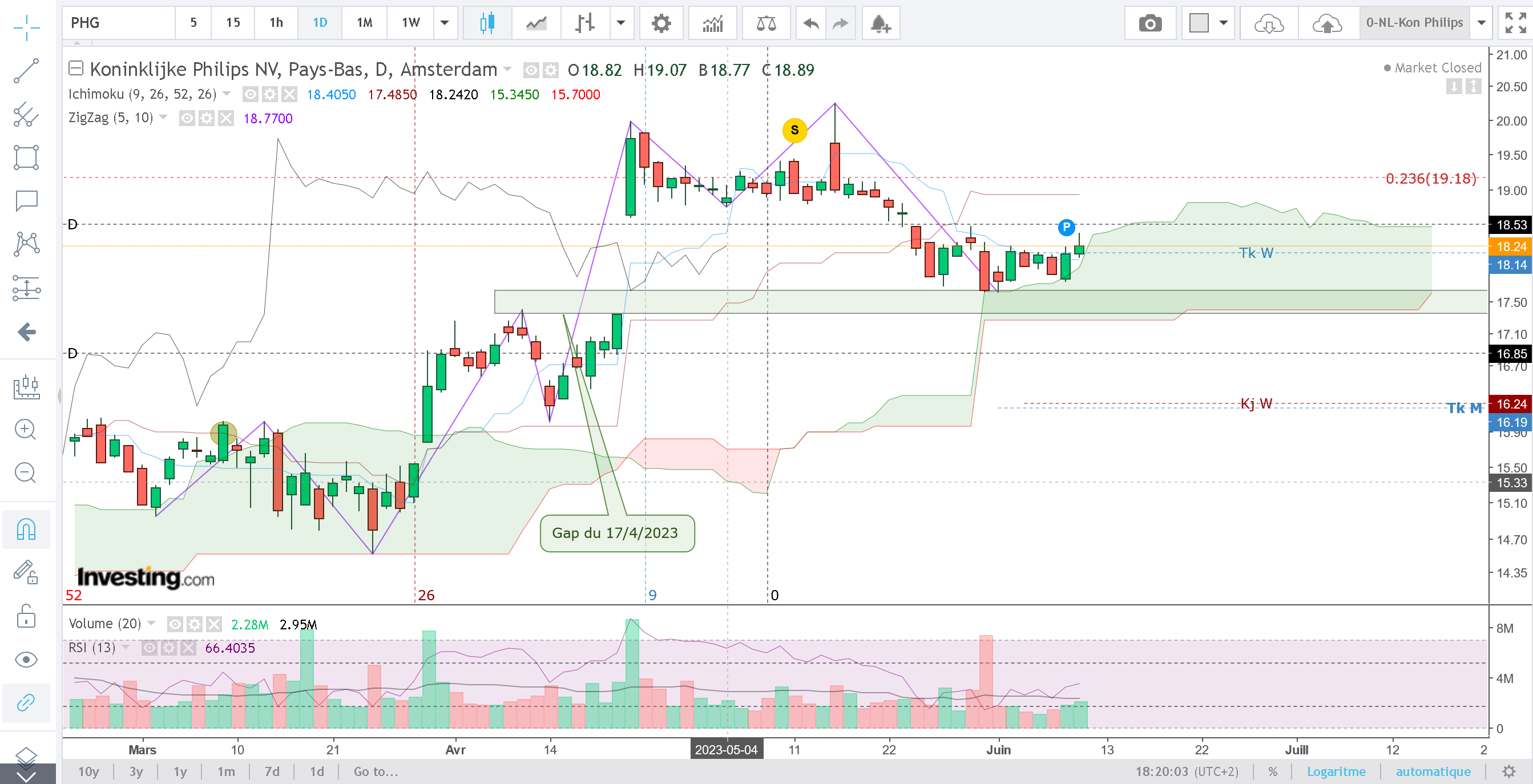Open the chart settings gear
Screen dimensions: 1533x784
660,23
